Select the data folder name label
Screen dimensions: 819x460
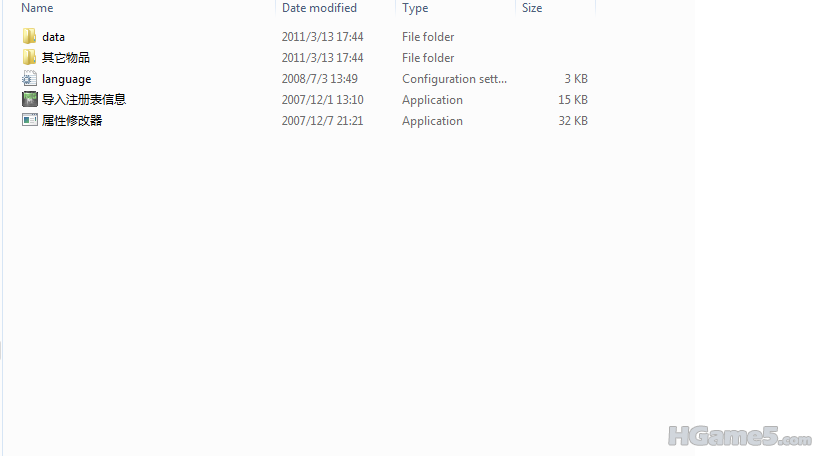tap(53, 37)
